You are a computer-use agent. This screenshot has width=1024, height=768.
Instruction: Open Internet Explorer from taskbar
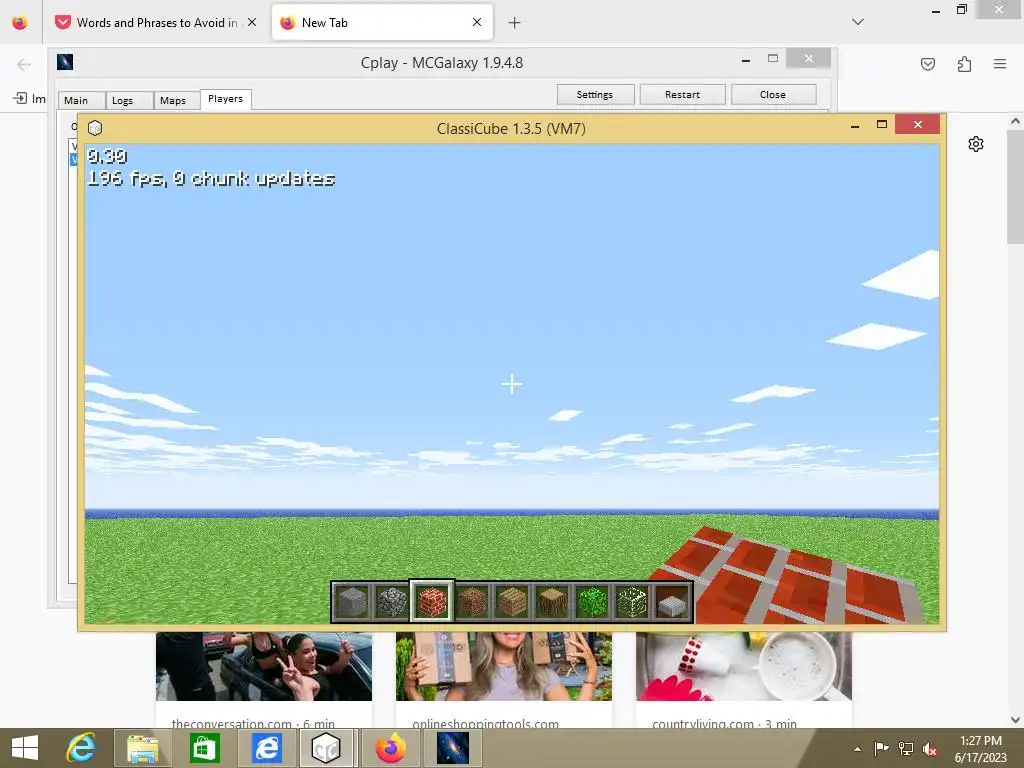82,748
